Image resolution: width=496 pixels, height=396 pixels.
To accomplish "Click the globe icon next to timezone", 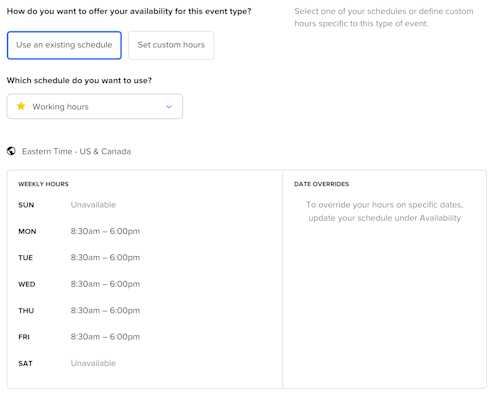I will click(x=11, y=151).
